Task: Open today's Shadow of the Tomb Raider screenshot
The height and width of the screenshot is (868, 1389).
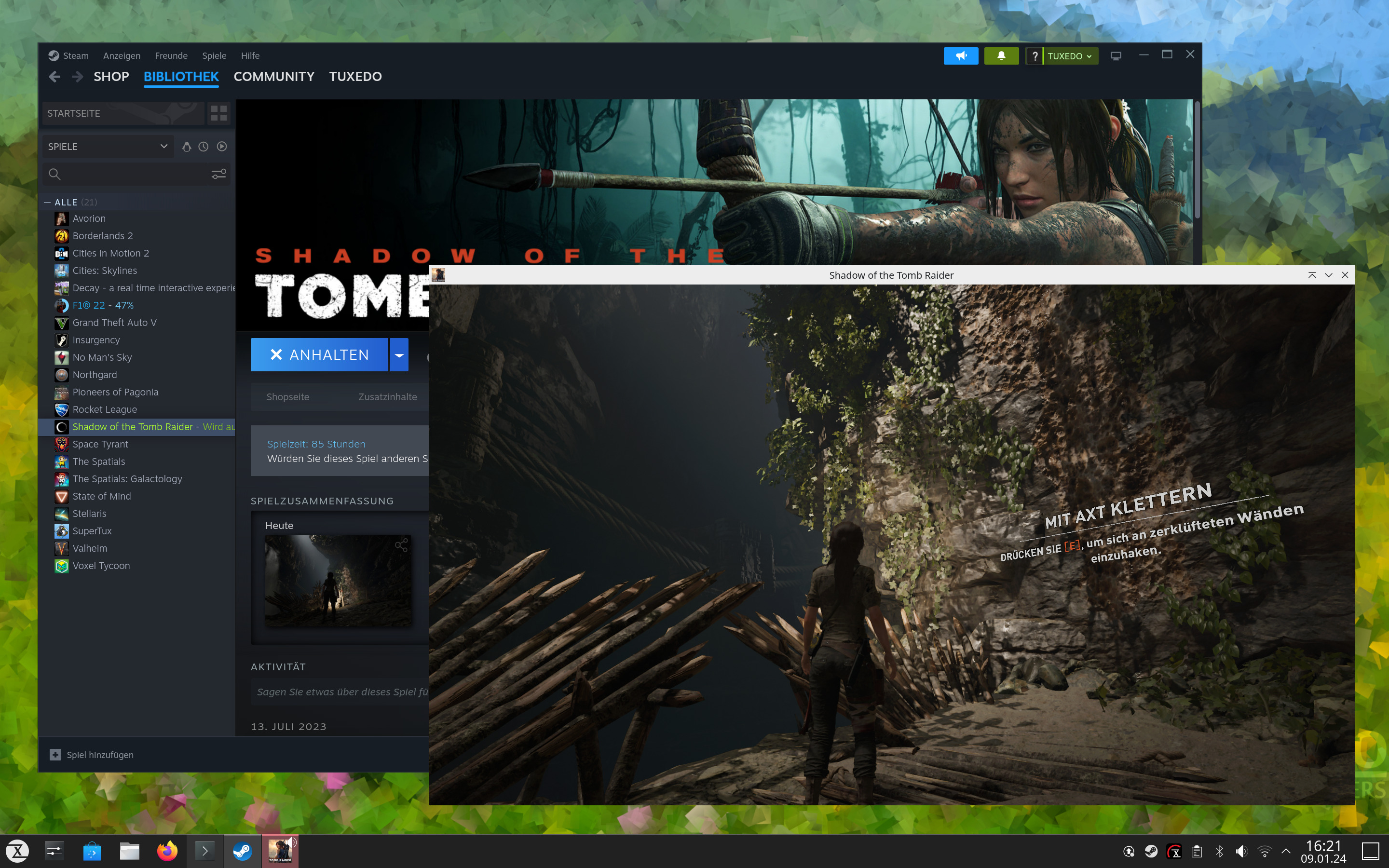Action: coord(339,581)
